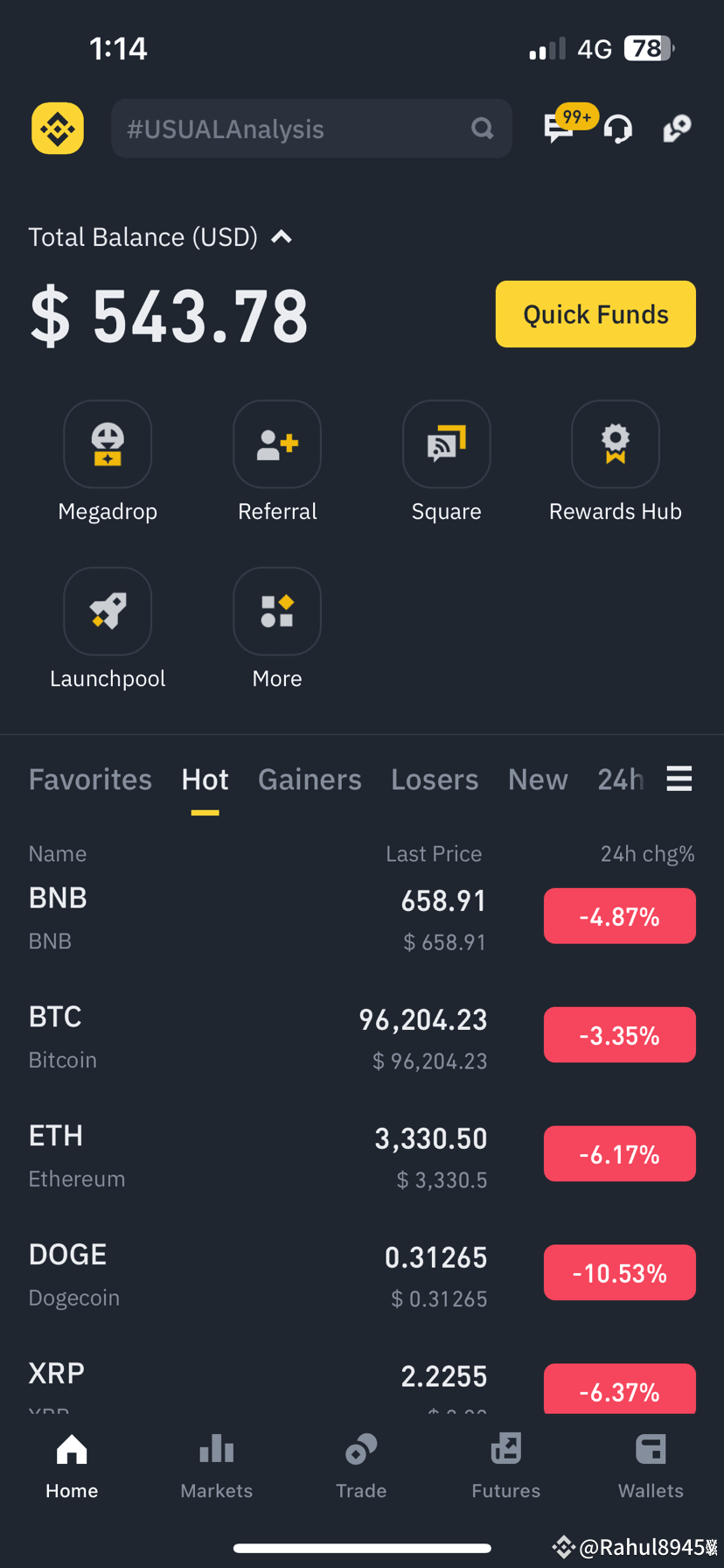Tap the Binance logo icon
Image resolution: width=724 pixels, height=1568 pixels.
coord(58,129)
